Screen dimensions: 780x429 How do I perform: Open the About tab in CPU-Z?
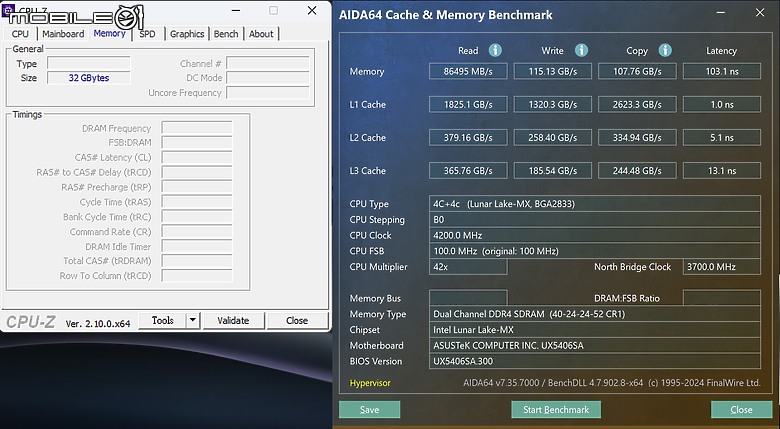pos(261,34)
